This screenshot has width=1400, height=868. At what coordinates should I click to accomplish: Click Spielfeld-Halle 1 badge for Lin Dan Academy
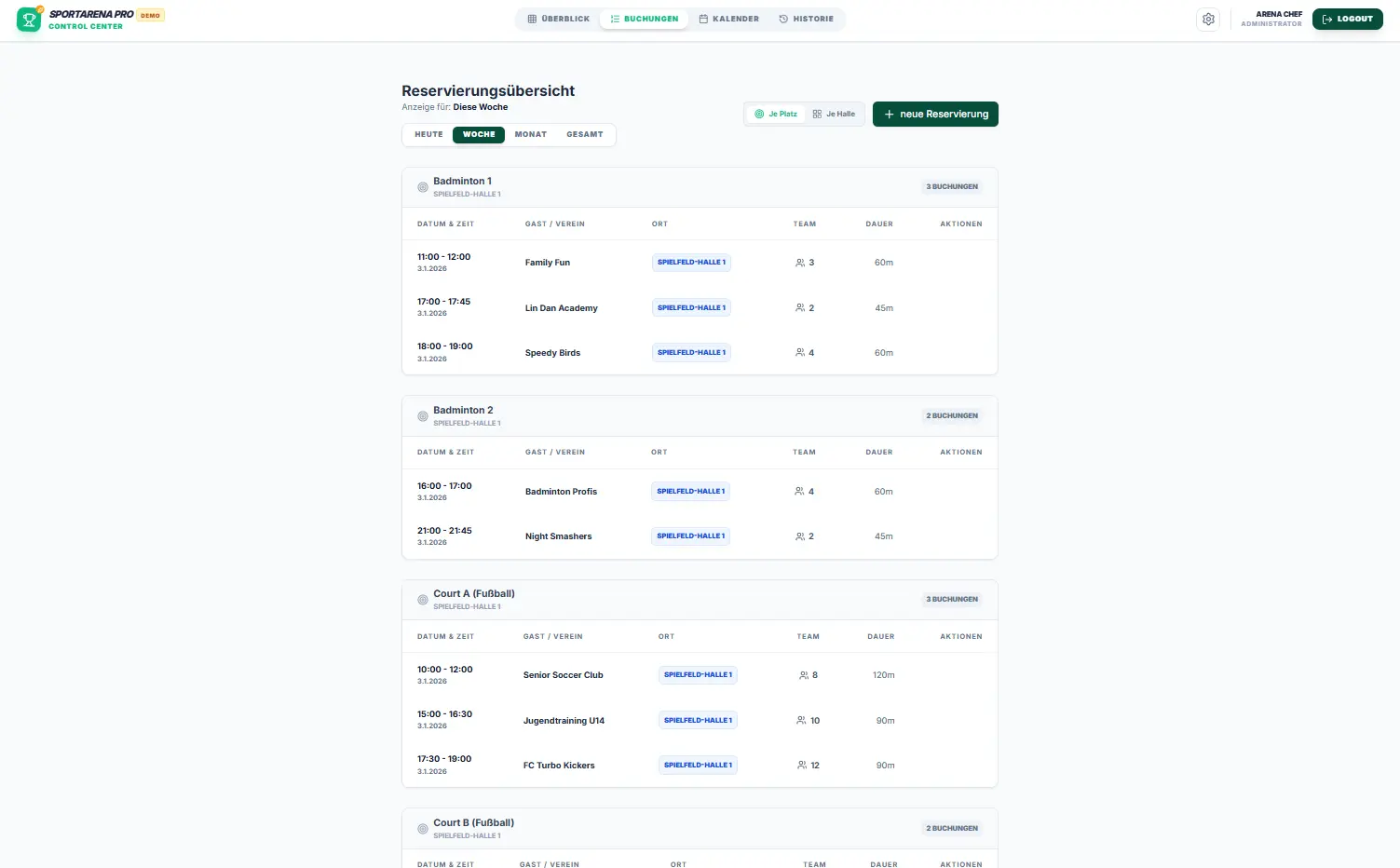691,308
